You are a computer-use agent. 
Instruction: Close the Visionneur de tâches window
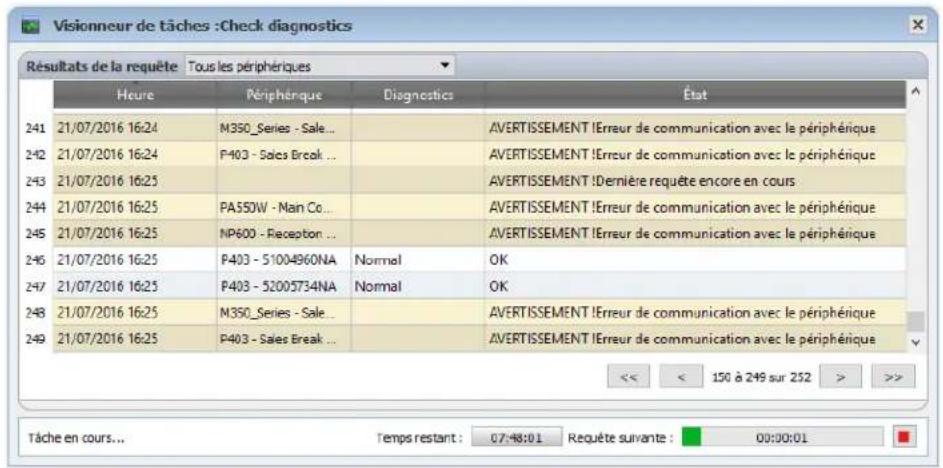pos(917,25)
